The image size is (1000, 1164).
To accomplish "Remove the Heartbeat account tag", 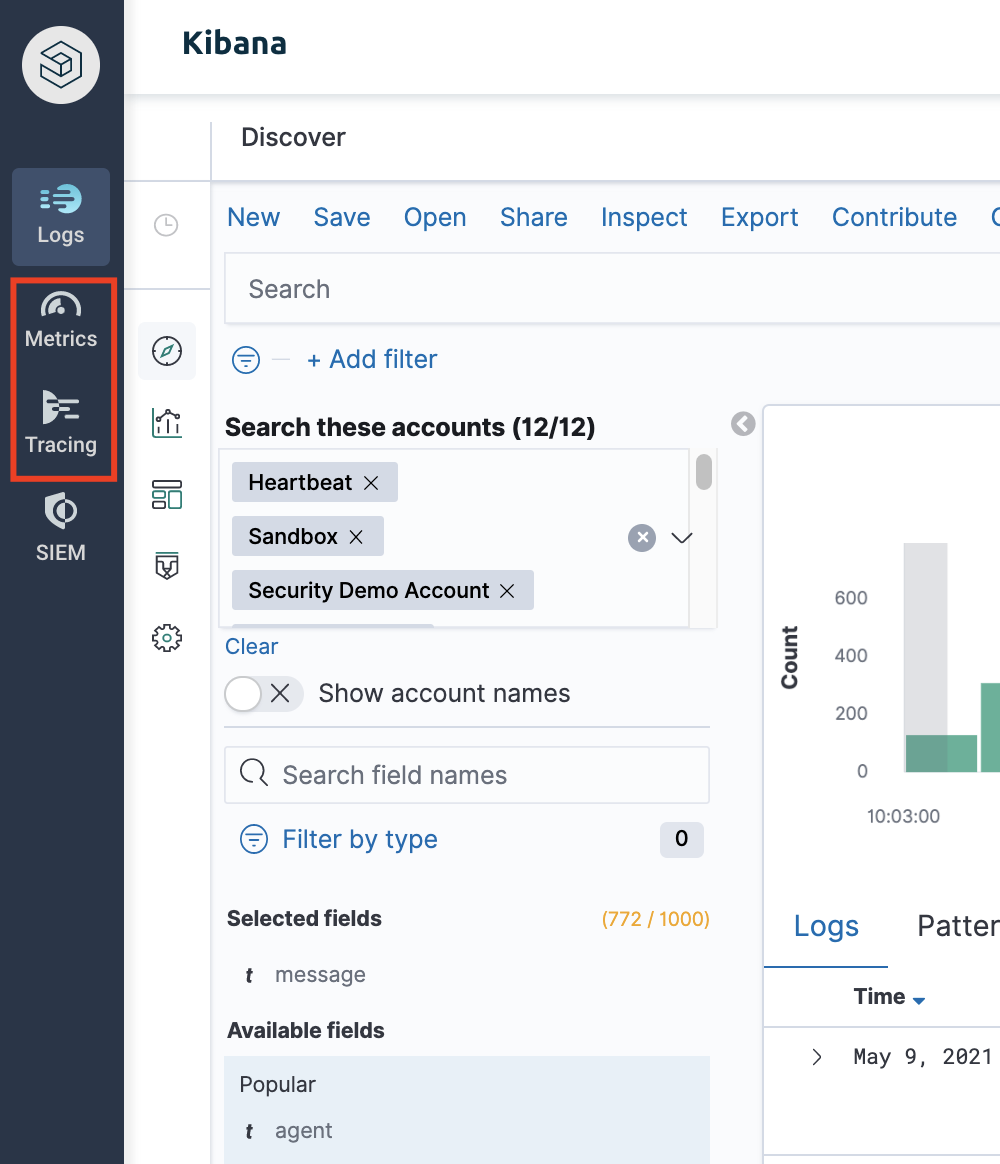I will pos(371,483).
